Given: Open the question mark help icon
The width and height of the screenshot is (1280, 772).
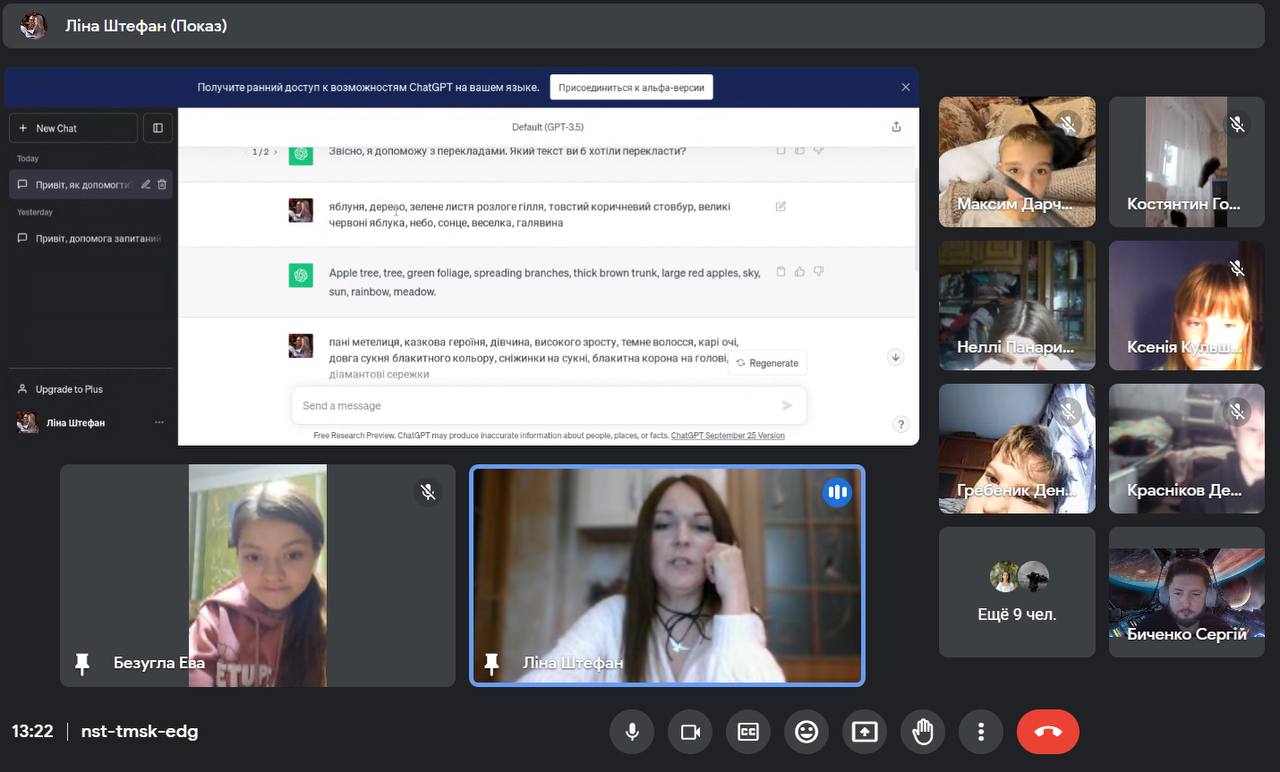Looking at the screenshot, I should coord(900,424).
